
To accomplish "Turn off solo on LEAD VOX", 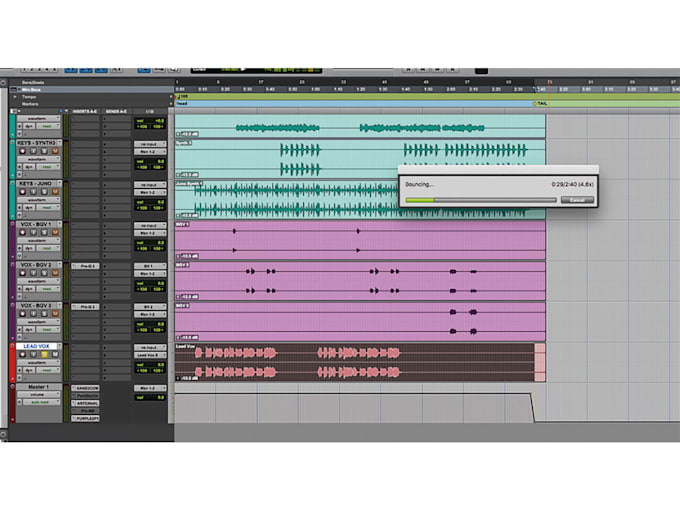I will (44, 354).
